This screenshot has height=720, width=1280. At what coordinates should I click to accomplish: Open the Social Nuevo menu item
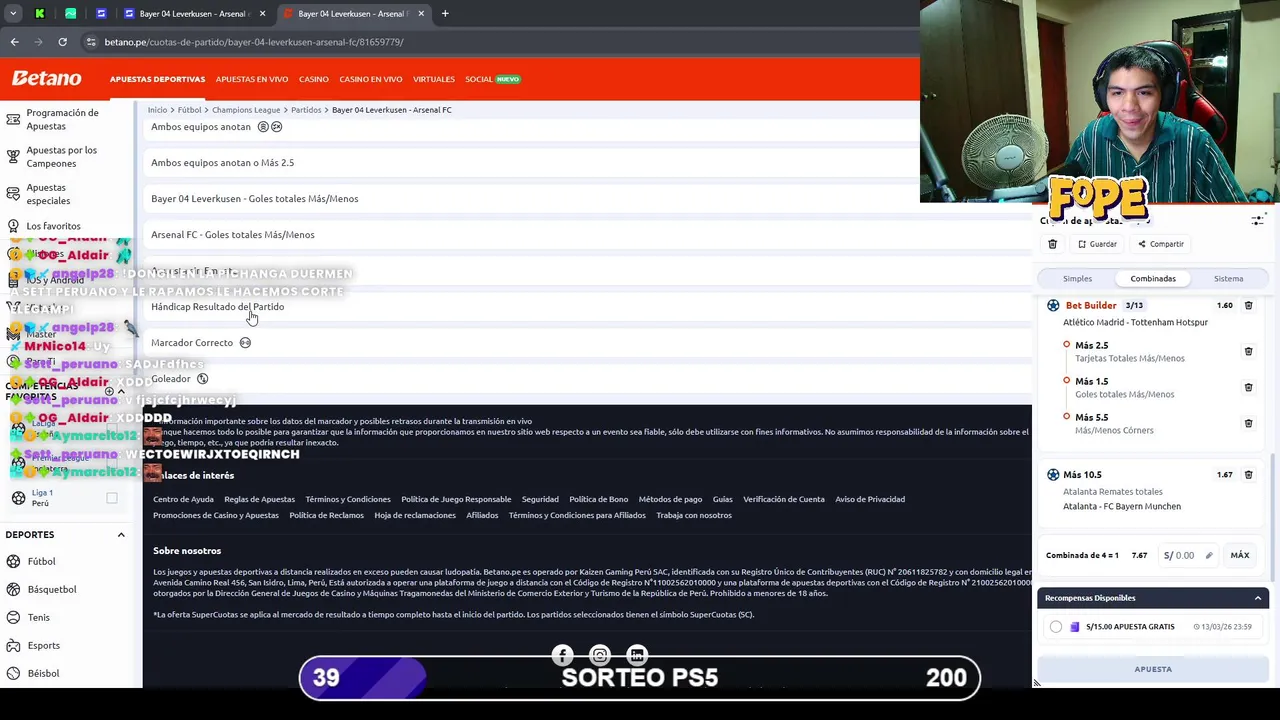(x=493, y=79)
